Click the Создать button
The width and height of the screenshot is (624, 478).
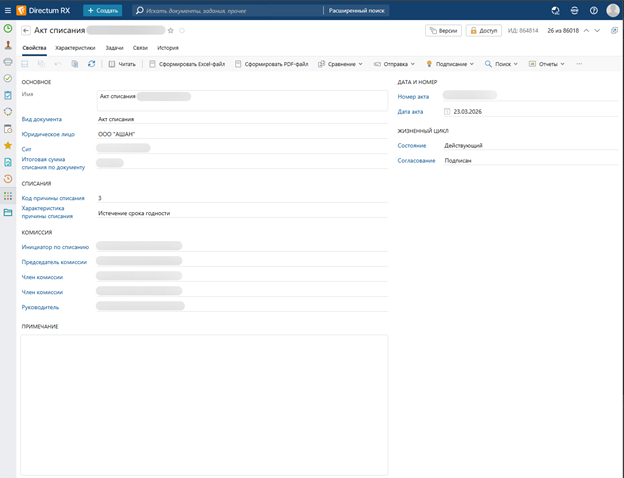103,10
